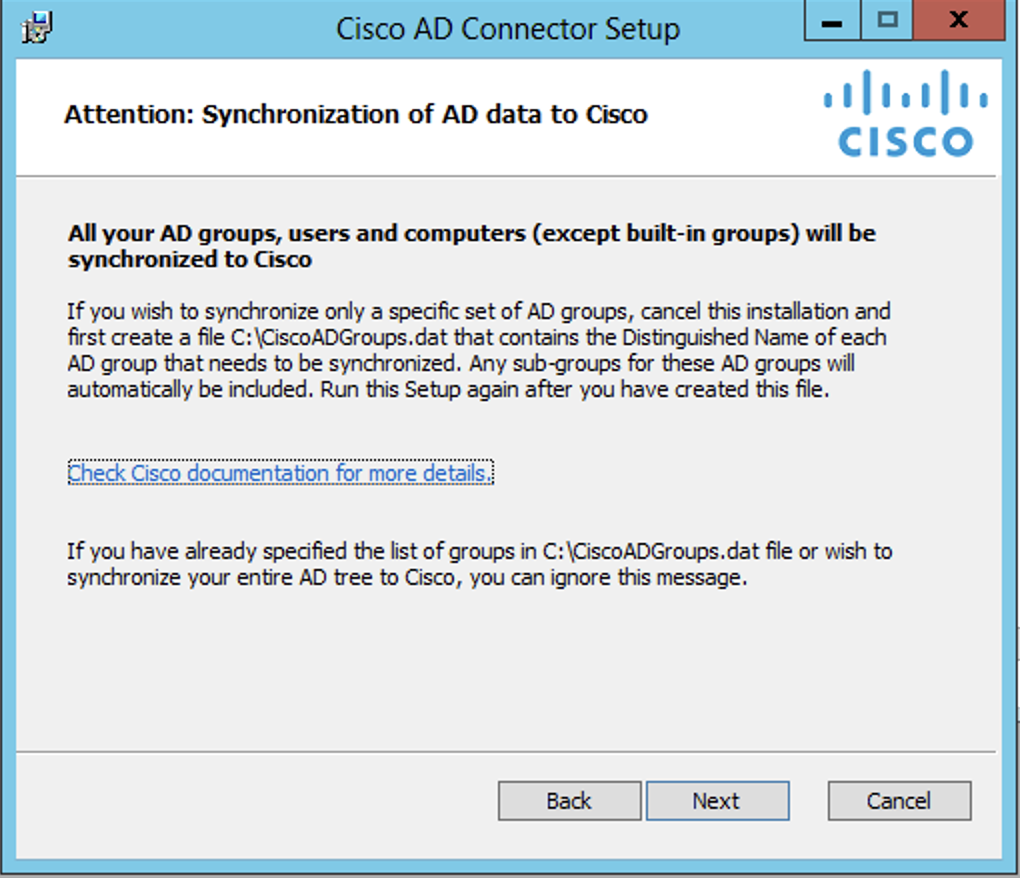Click the white header banner beside the heading
This screenshot has height=878, width=1020.
[729, 117]
